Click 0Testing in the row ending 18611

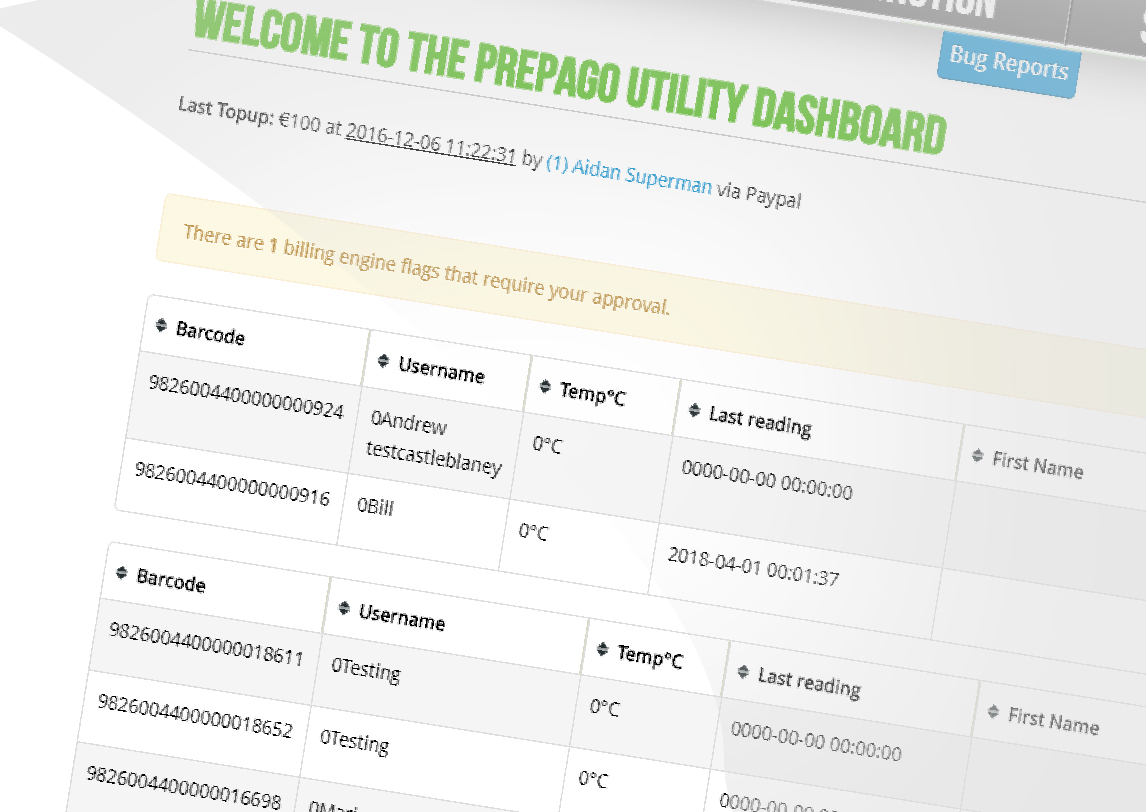click(x=365, y=670)
